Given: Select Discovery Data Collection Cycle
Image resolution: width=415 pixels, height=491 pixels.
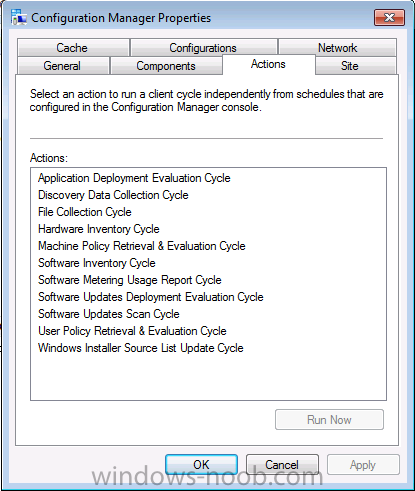Looking at the screenshot, I should tap(113, 195).
